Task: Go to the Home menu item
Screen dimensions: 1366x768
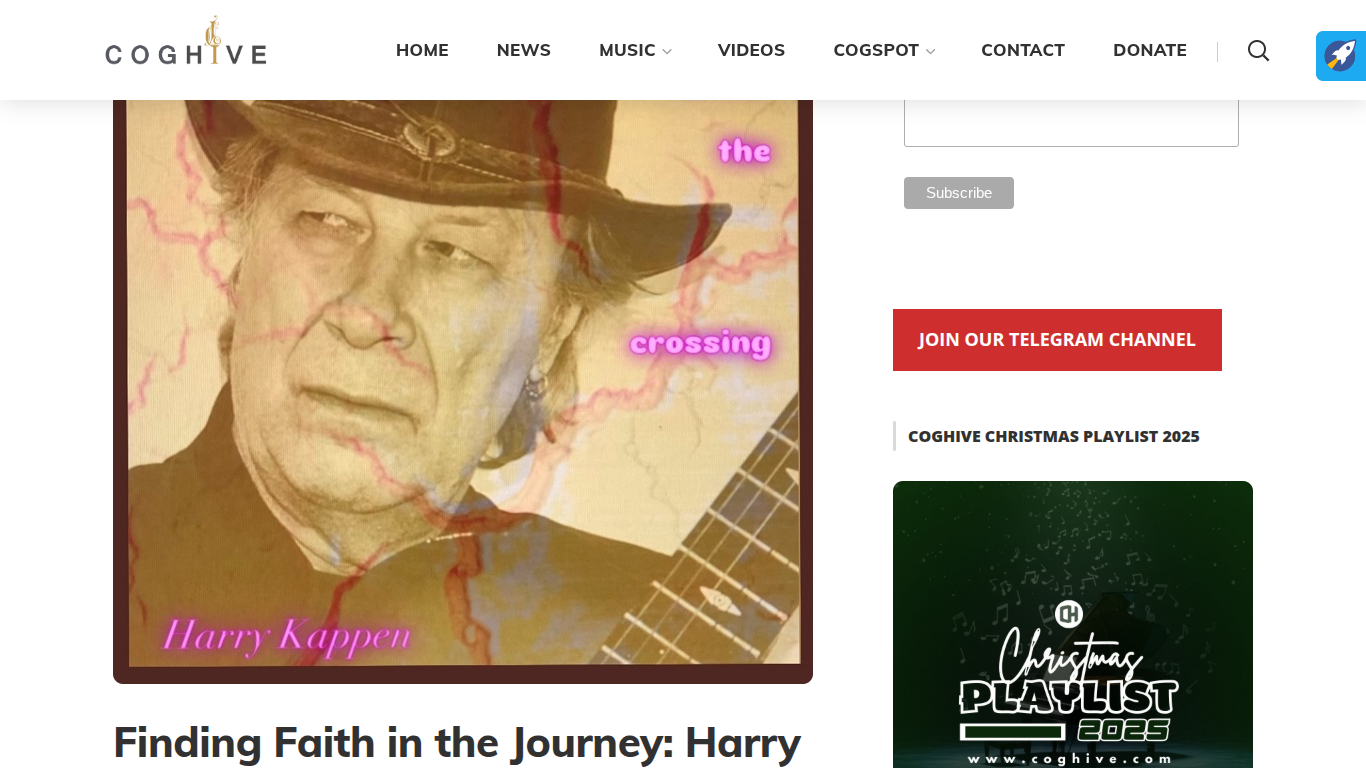Action: (x=422, y=50)
